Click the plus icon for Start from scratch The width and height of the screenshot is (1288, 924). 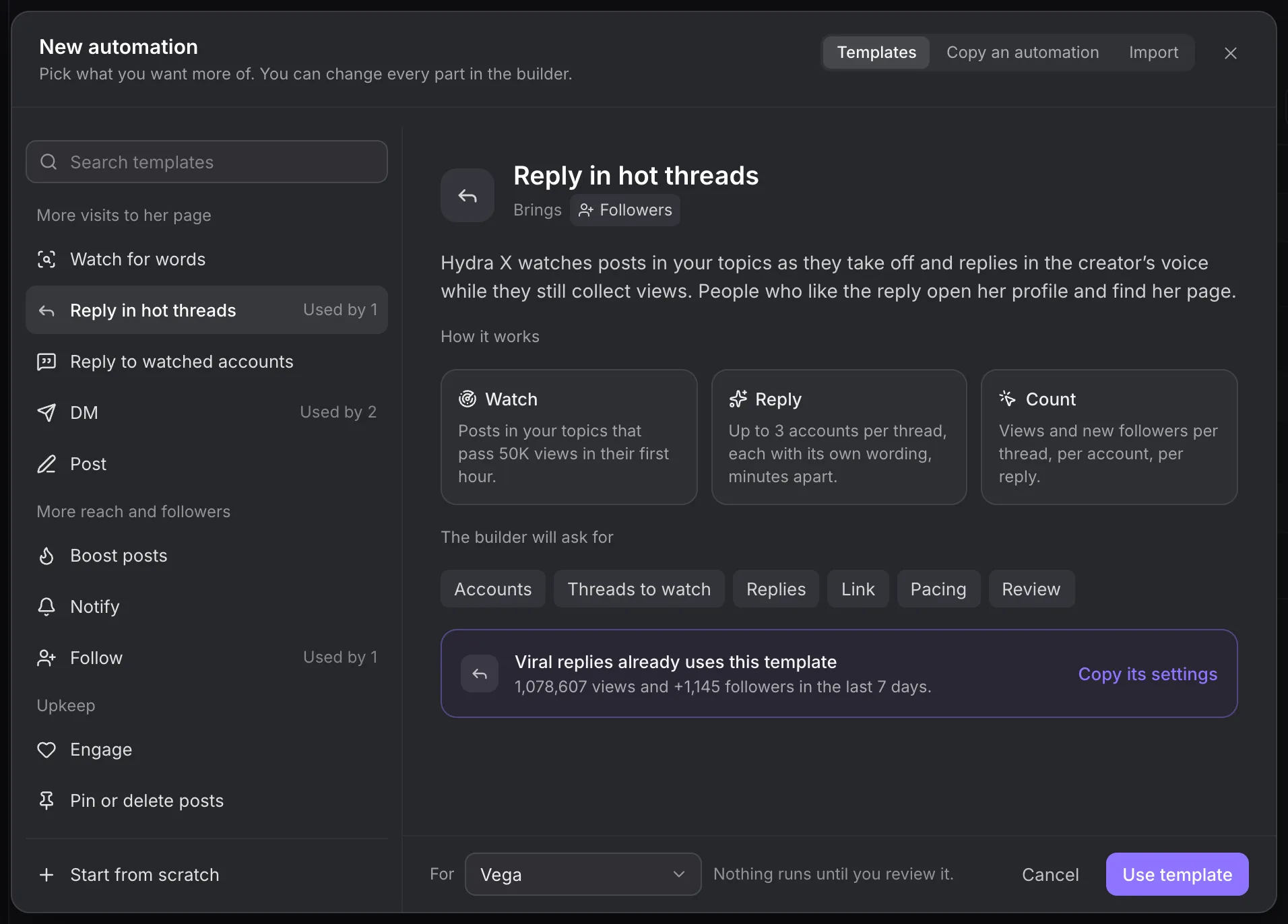point(46,875)
